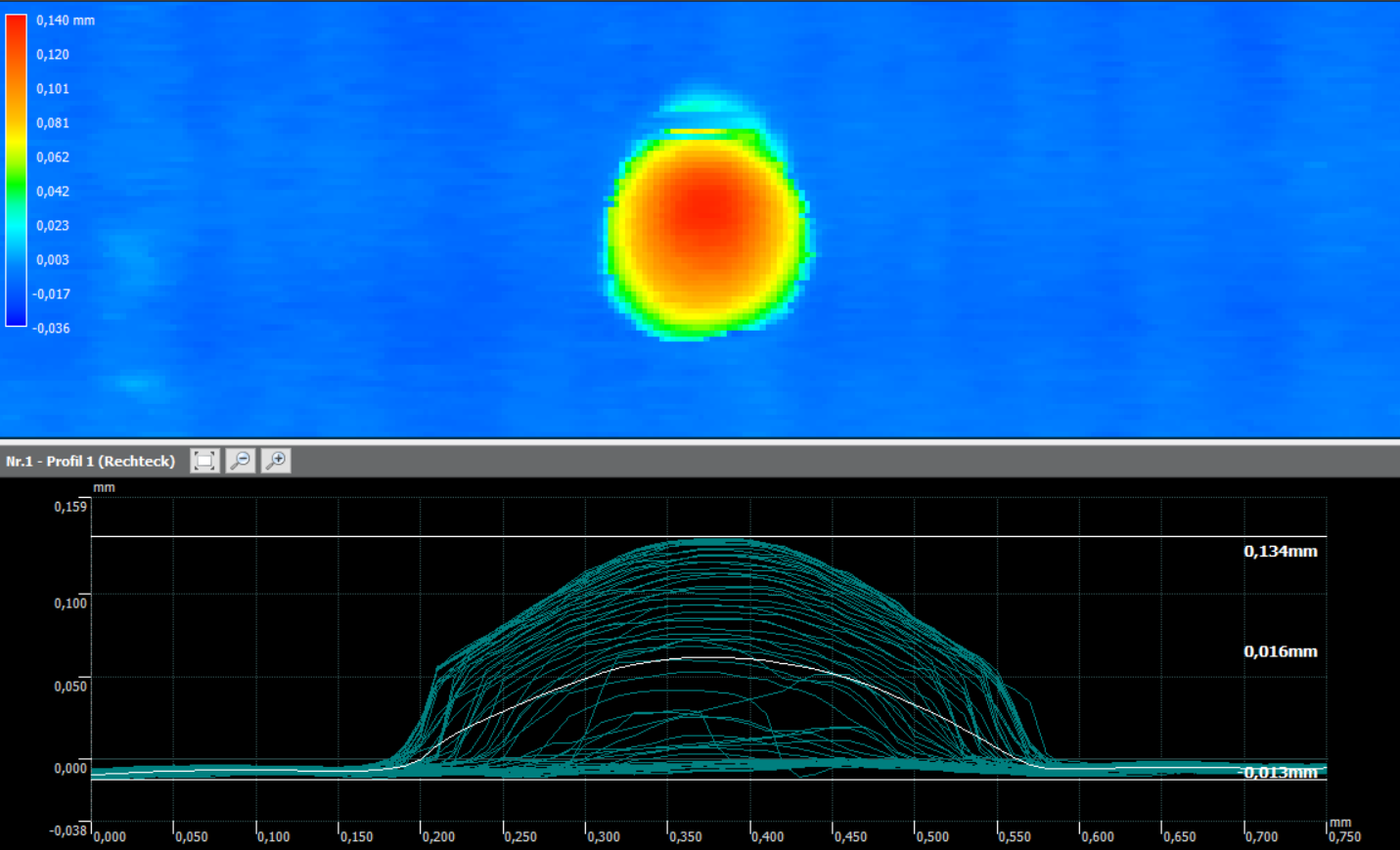
Task: Select the 0,016mm measurement label
Action: pos(1280,651)
